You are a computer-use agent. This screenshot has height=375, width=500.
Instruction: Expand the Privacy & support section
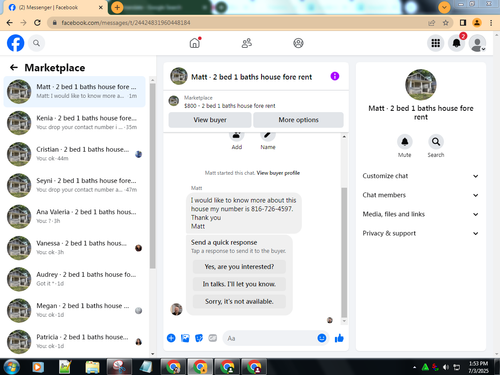point(421,233)
